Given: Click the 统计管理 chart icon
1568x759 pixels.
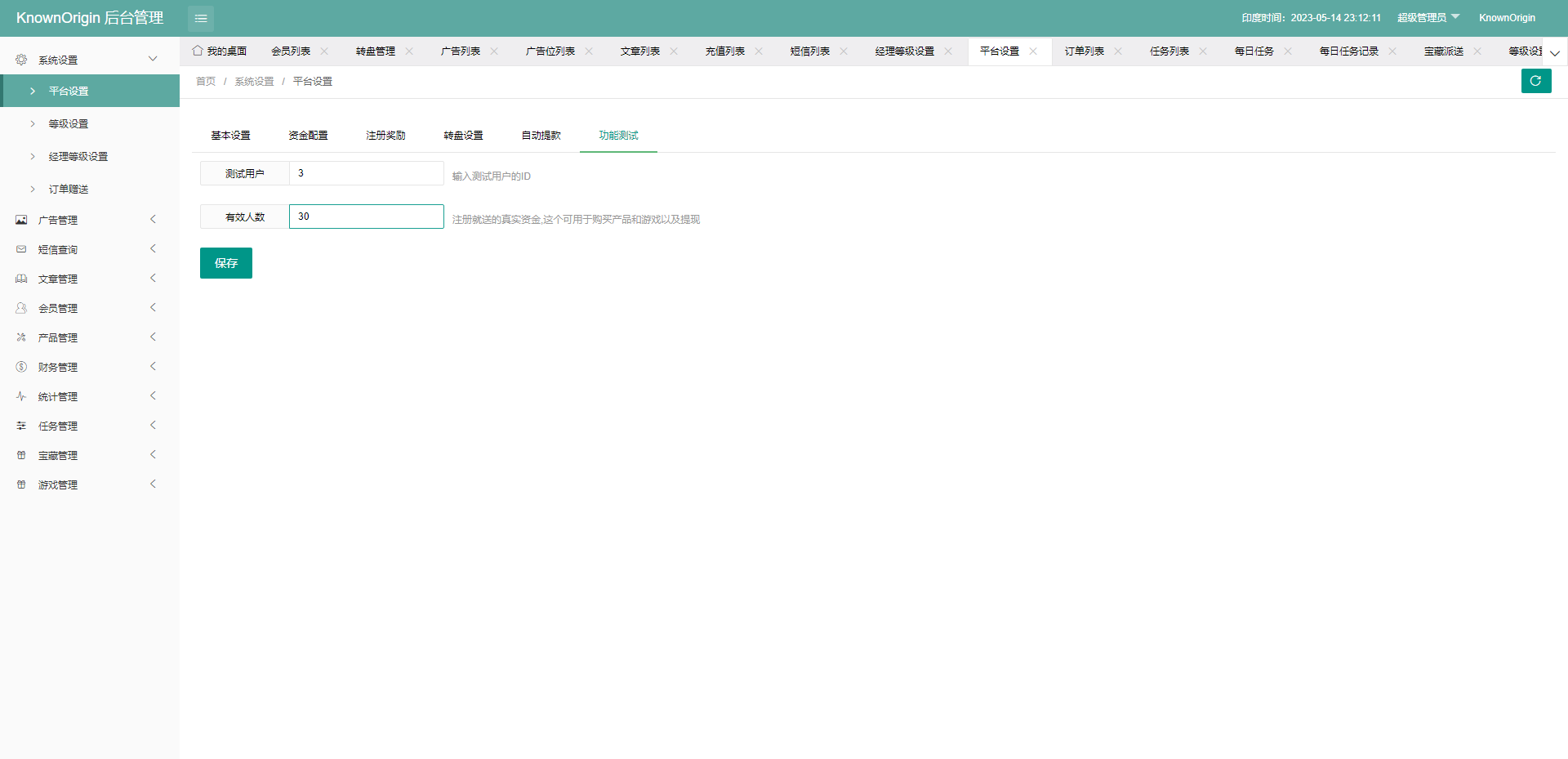Looking at the screenshot, I should 21,396.
